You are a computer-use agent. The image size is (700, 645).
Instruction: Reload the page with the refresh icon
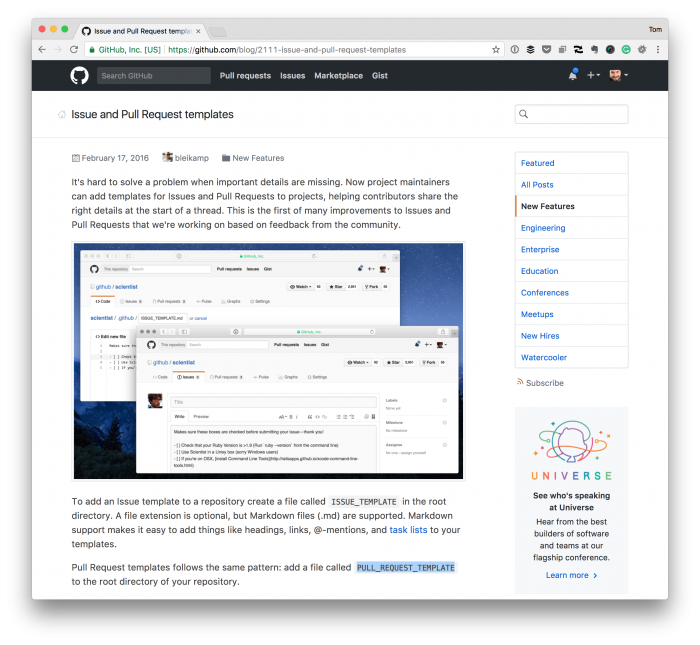pyautogui.click(x=74, y=50)
